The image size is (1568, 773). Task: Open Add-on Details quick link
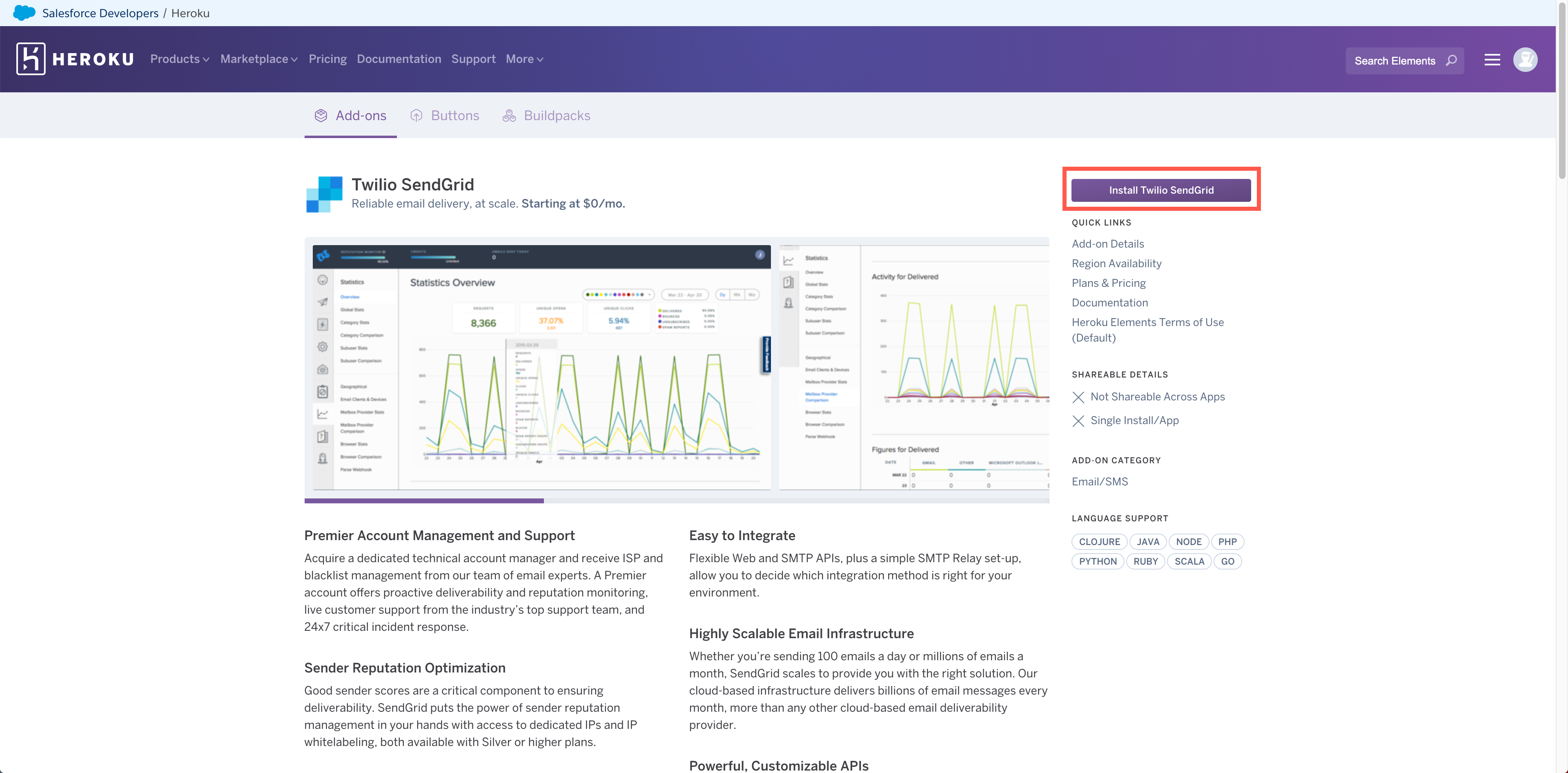coord(1108,244)
